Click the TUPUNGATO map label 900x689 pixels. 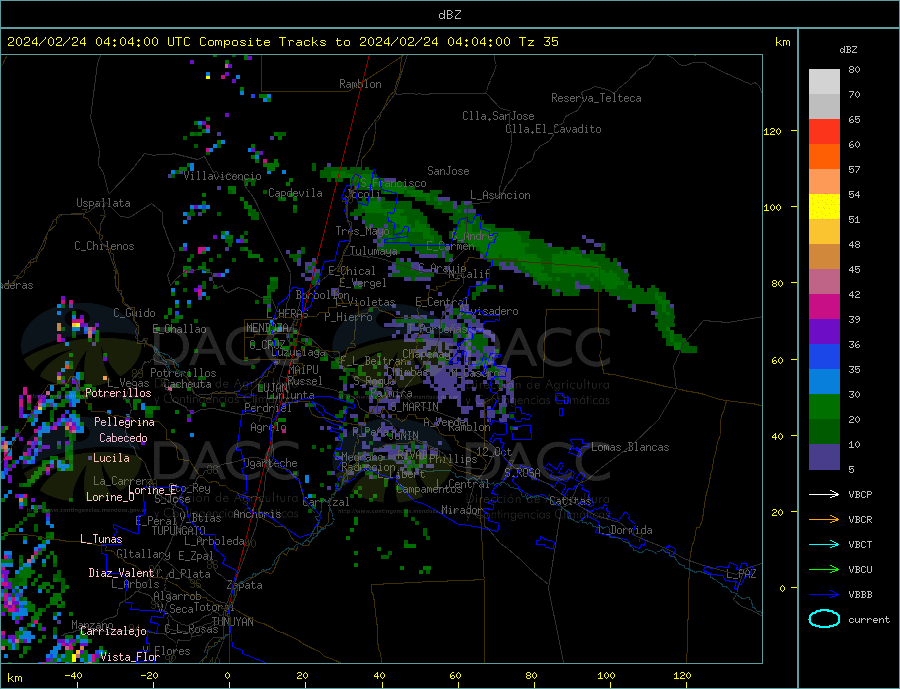tap(178, 531)
